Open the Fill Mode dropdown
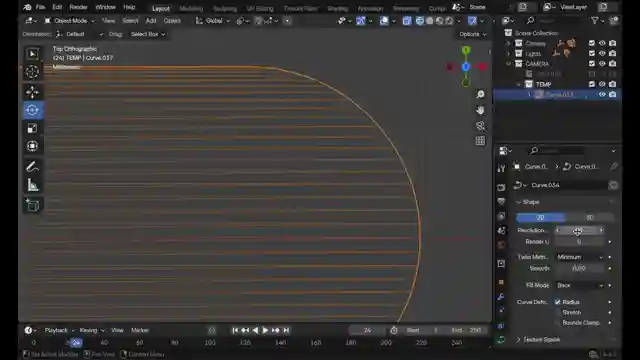The width and height of the screenshot is (640, 360). pos(580,285)
